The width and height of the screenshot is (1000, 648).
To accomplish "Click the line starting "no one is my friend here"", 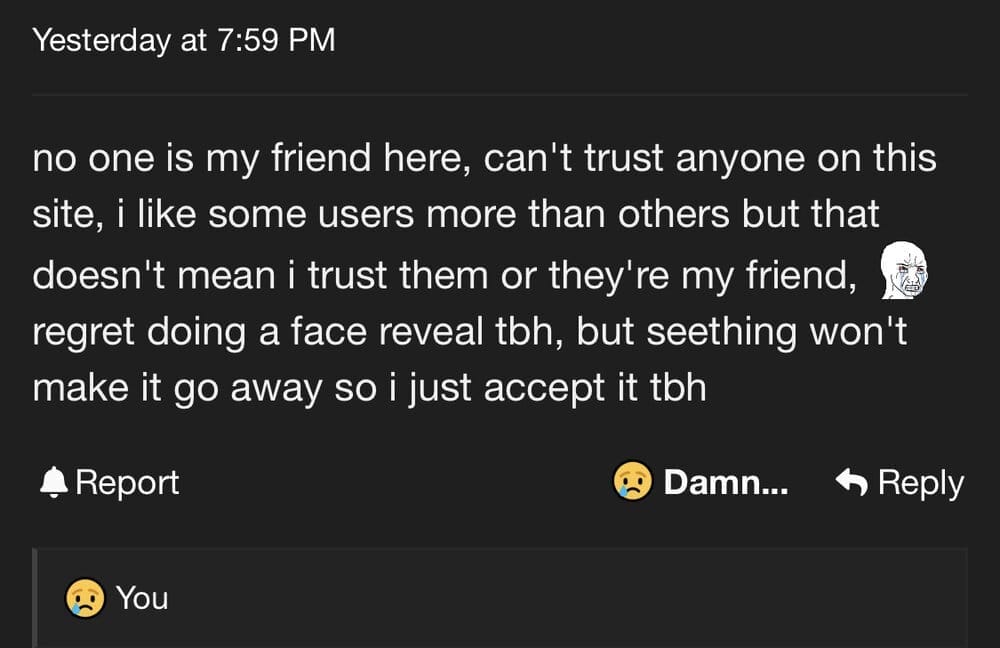I will coord(484,158).
